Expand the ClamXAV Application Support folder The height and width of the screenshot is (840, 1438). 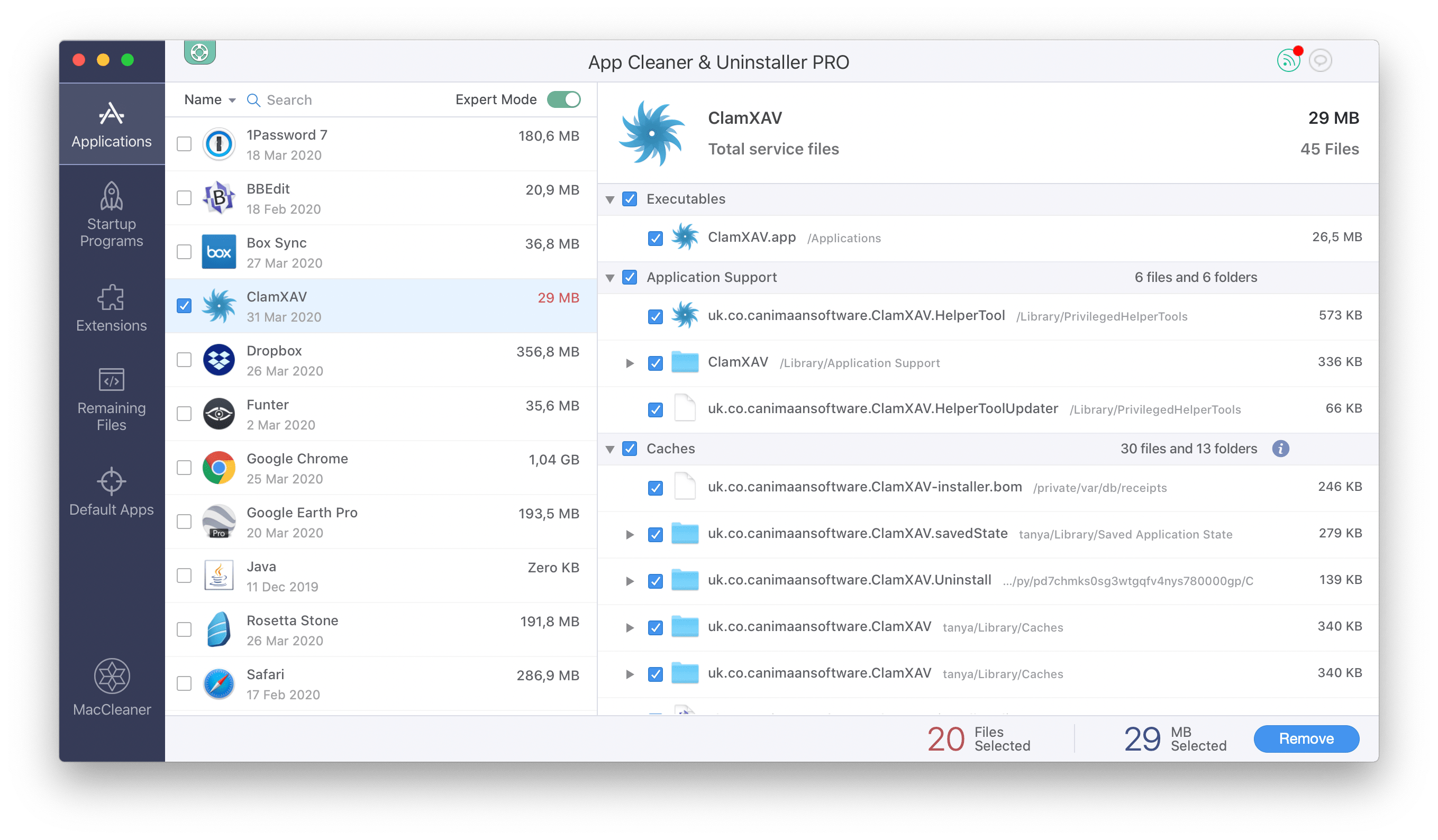click(625, 362)
